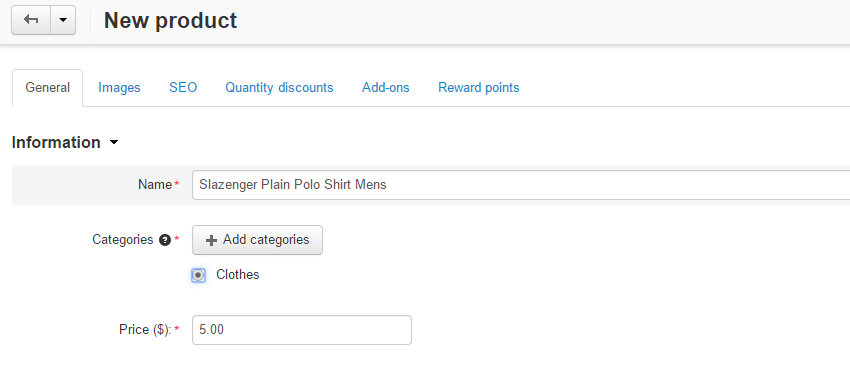This screenshot has width=850, height=369.
Task: Open the SEO tab
Action: point(183,88)
